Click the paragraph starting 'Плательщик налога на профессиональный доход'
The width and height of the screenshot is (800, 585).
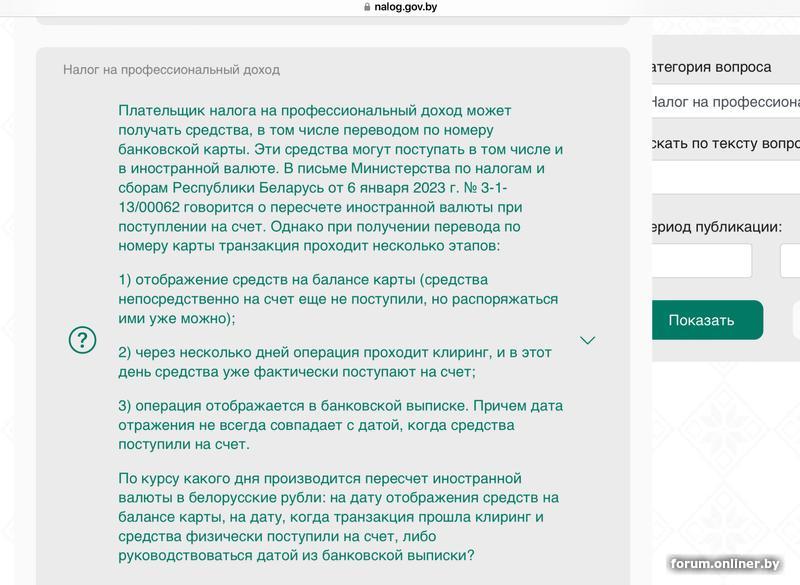[x=341, y=178]
